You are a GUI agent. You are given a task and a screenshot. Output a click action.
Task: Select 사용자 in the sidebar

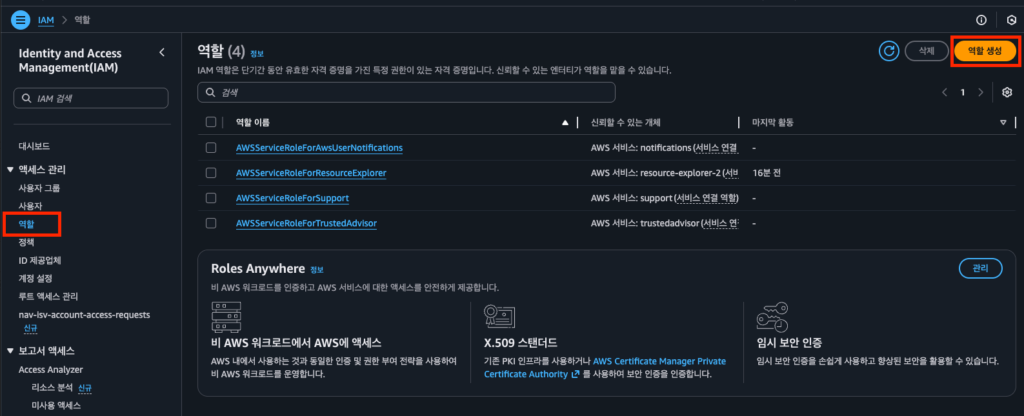coord(30,206)
